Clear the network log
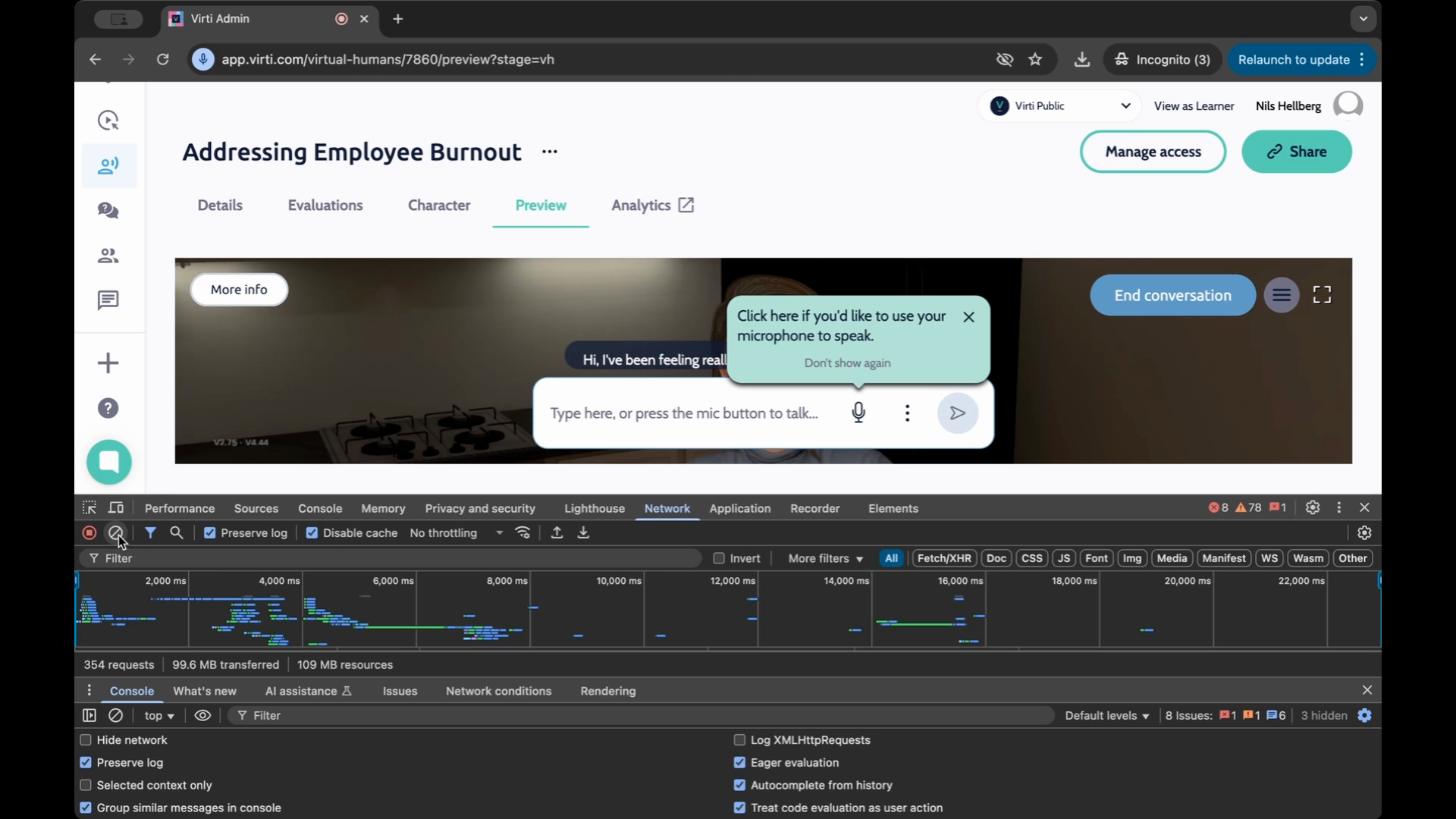This screenshot has height=819, width=1456. click(115, 533)
